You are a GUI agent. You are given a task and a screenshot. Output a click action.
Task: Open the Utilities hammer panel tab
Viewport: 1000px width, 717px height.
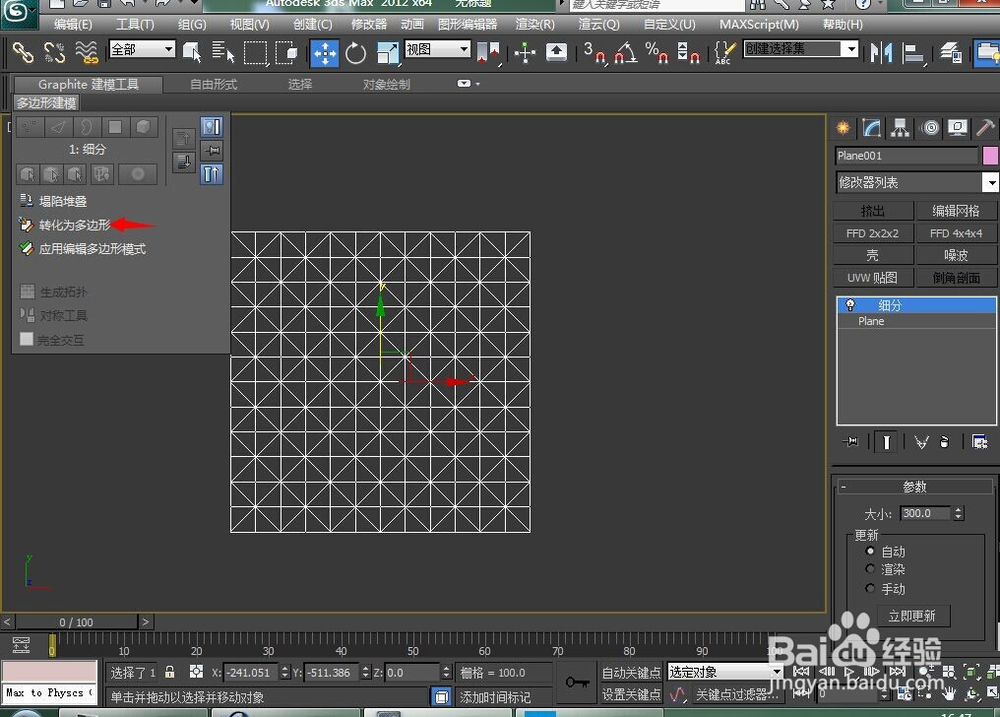tap(985, 128)
